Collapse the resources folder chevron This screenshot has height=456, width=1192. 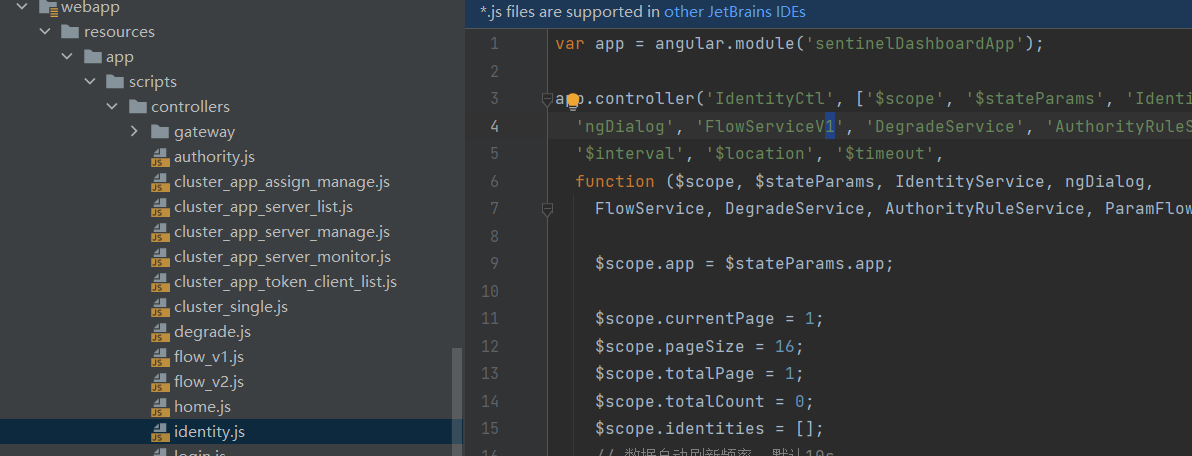[45, 32]
